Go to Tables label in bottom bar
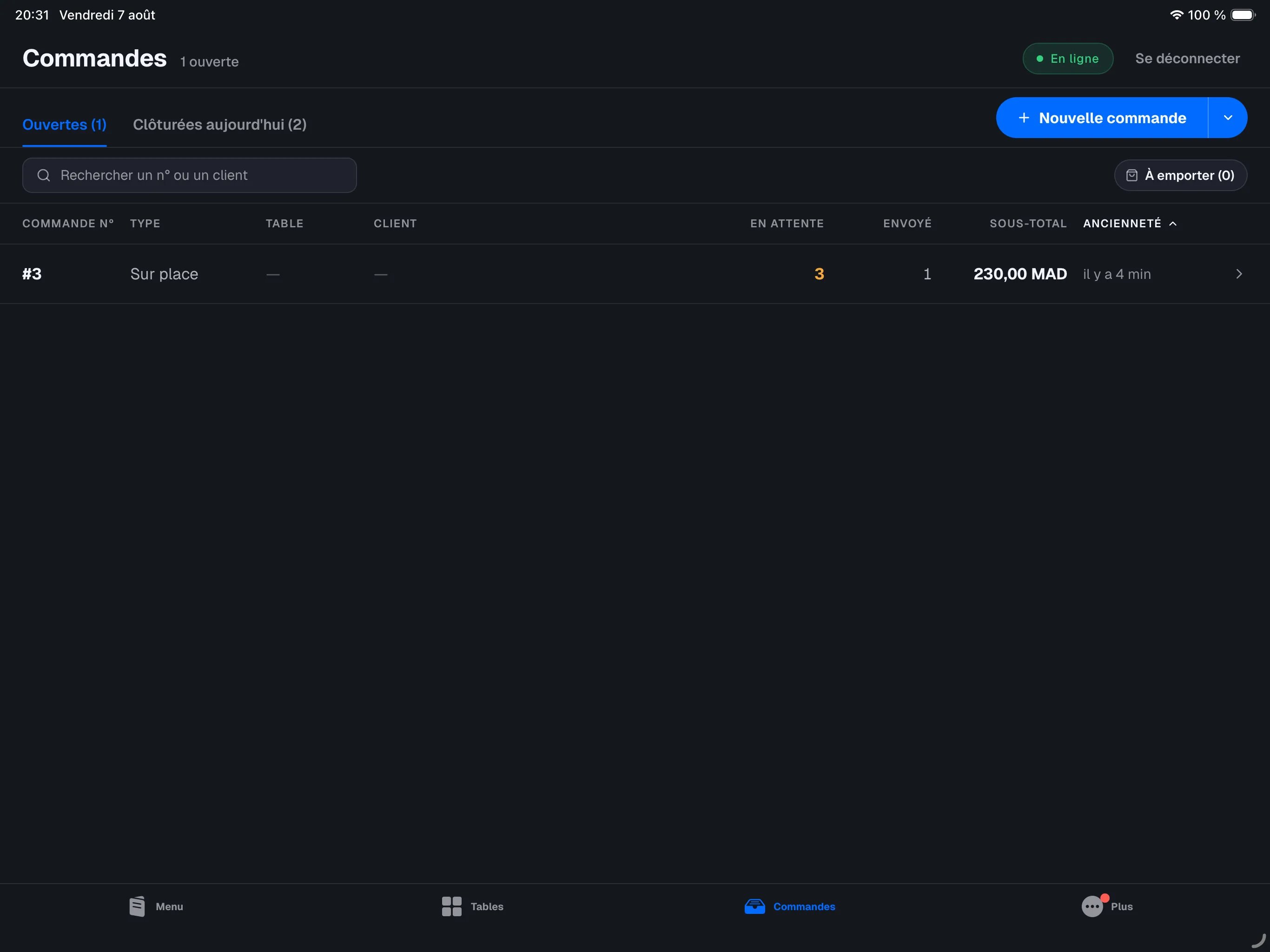 [x=487, y=906]
